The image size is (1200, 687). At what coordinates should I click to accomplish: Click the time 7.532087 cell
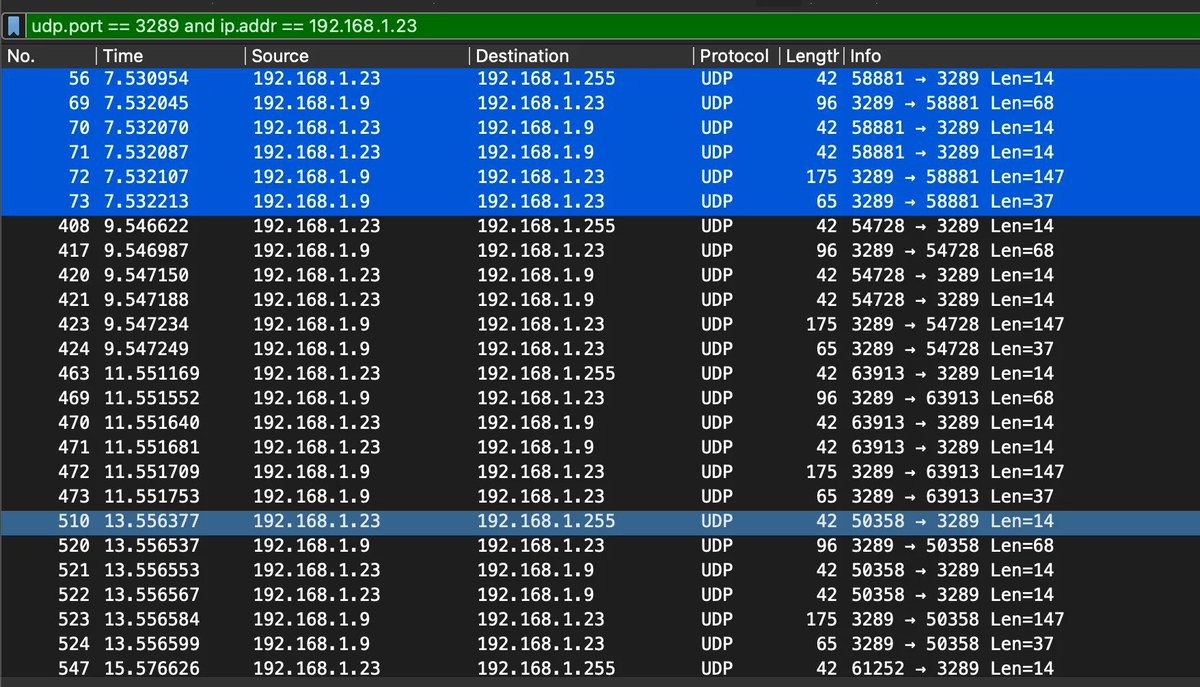click(146, 152)
